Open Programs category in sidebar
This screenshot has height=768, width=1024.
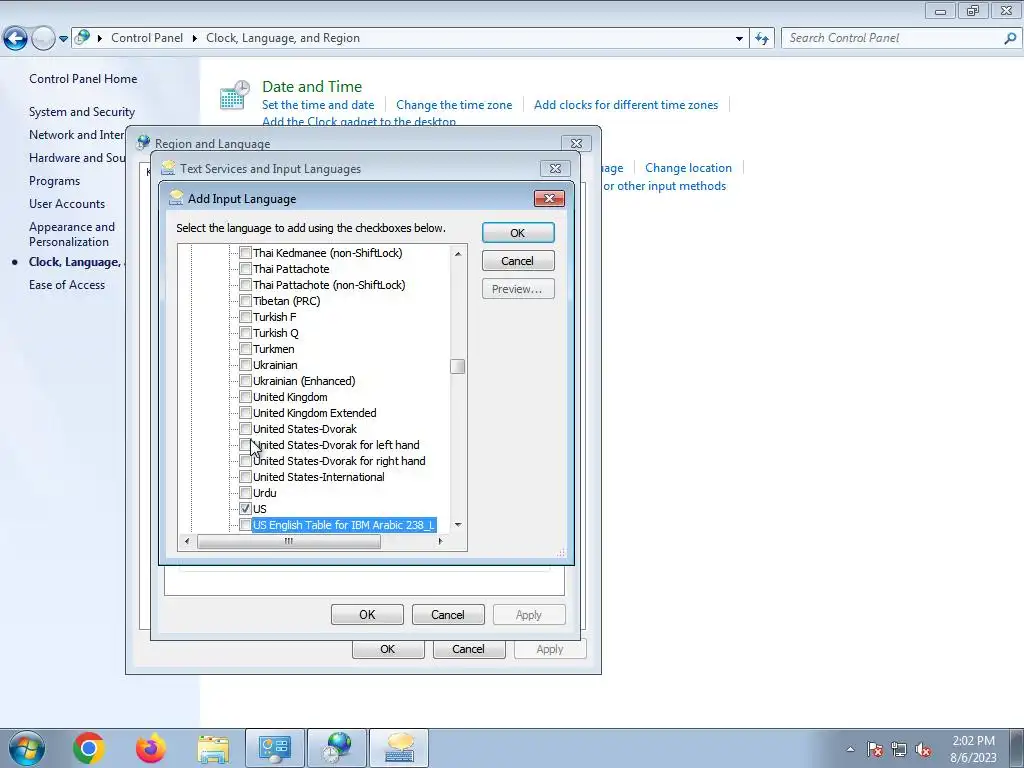(x=54, y=181)
